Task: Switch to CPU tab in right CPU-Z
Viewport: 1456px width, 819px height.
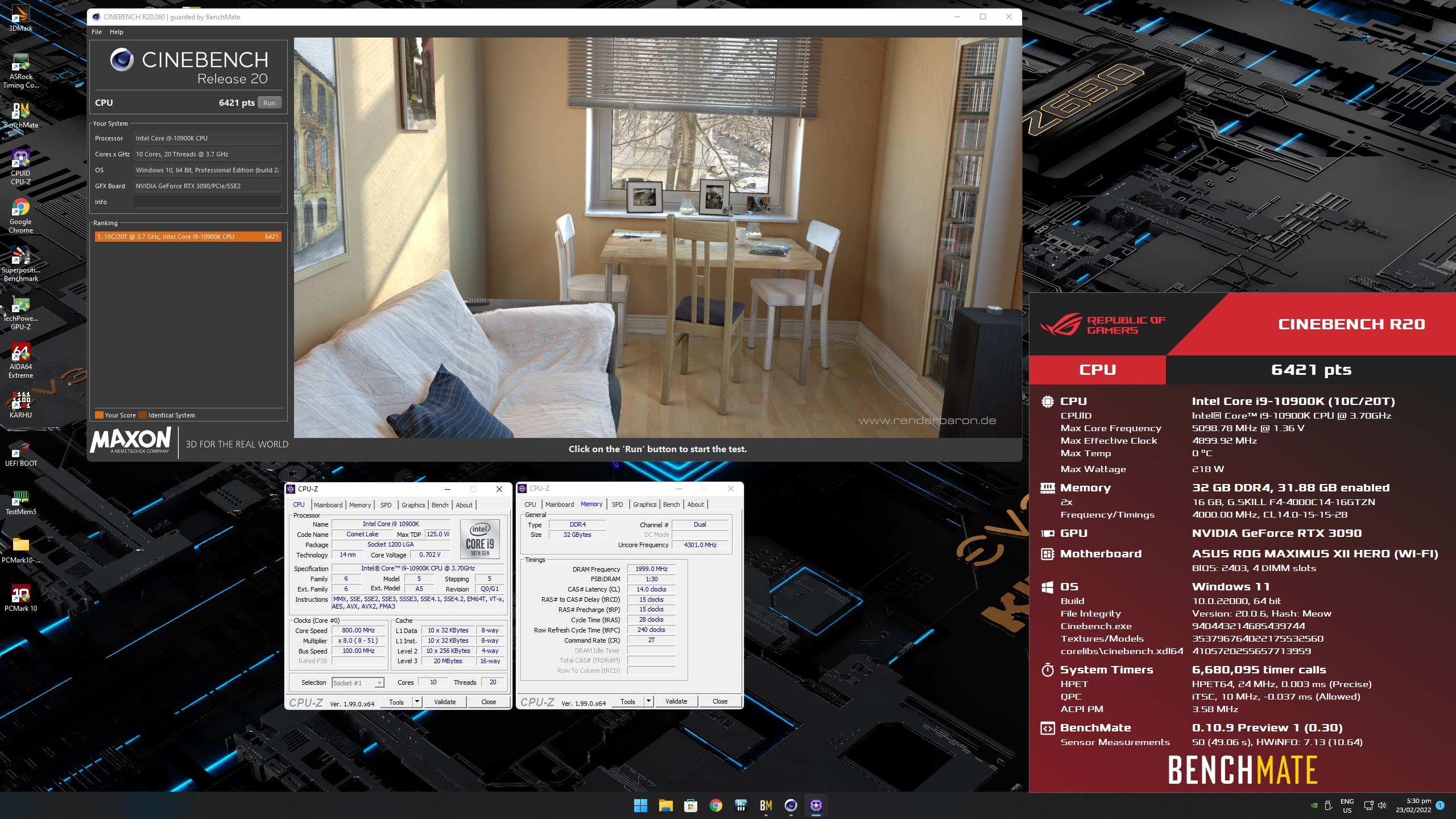Action: pos(530,504)
